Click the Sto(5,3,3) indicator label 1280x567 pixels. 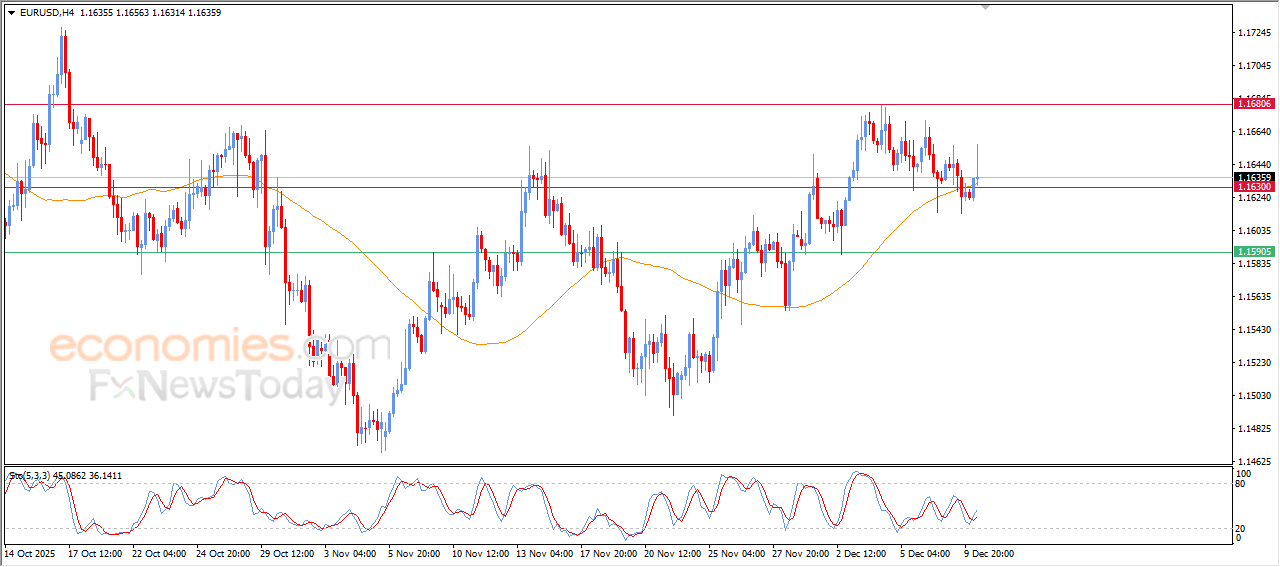[36, 476]
